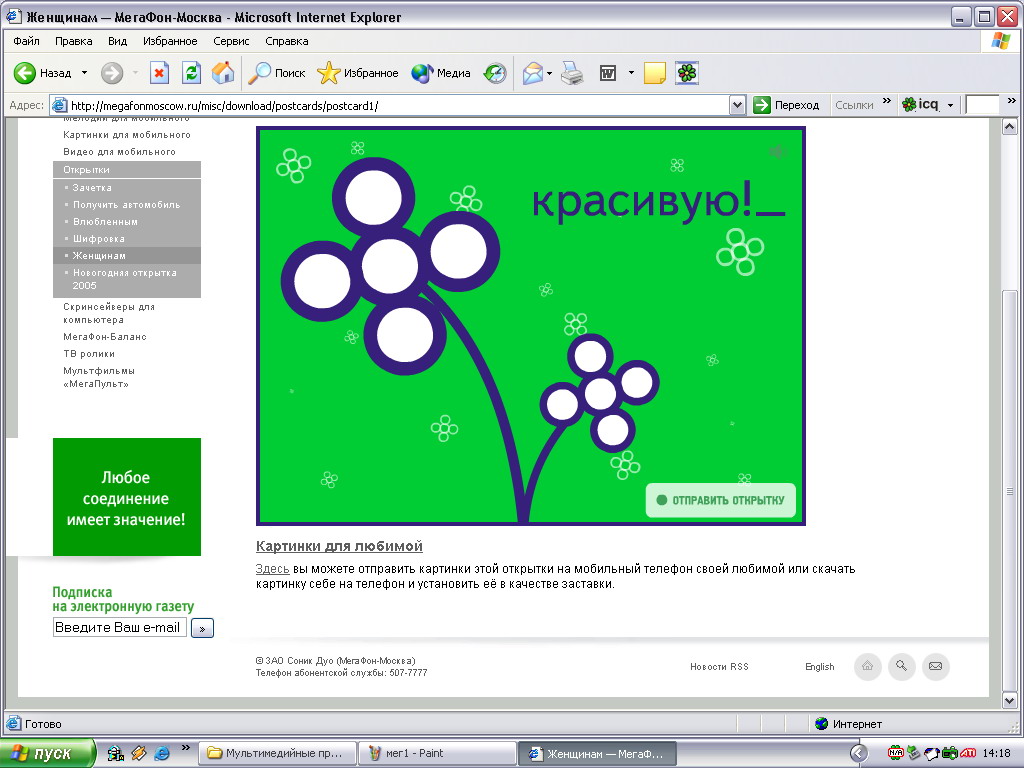Stop page loading with the red X icon
The image size is (1024, 768).
tap(159, 73)
